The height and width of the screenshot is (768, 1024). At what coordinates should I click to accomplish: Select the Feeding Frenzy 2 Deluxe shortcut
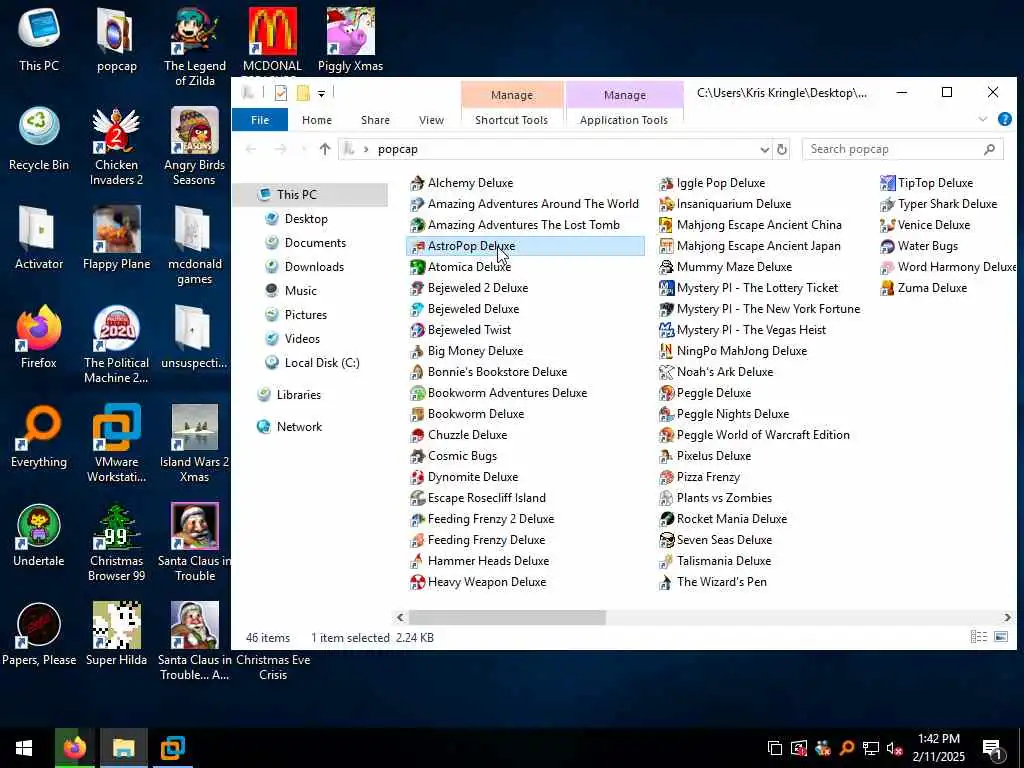[490, 519]
